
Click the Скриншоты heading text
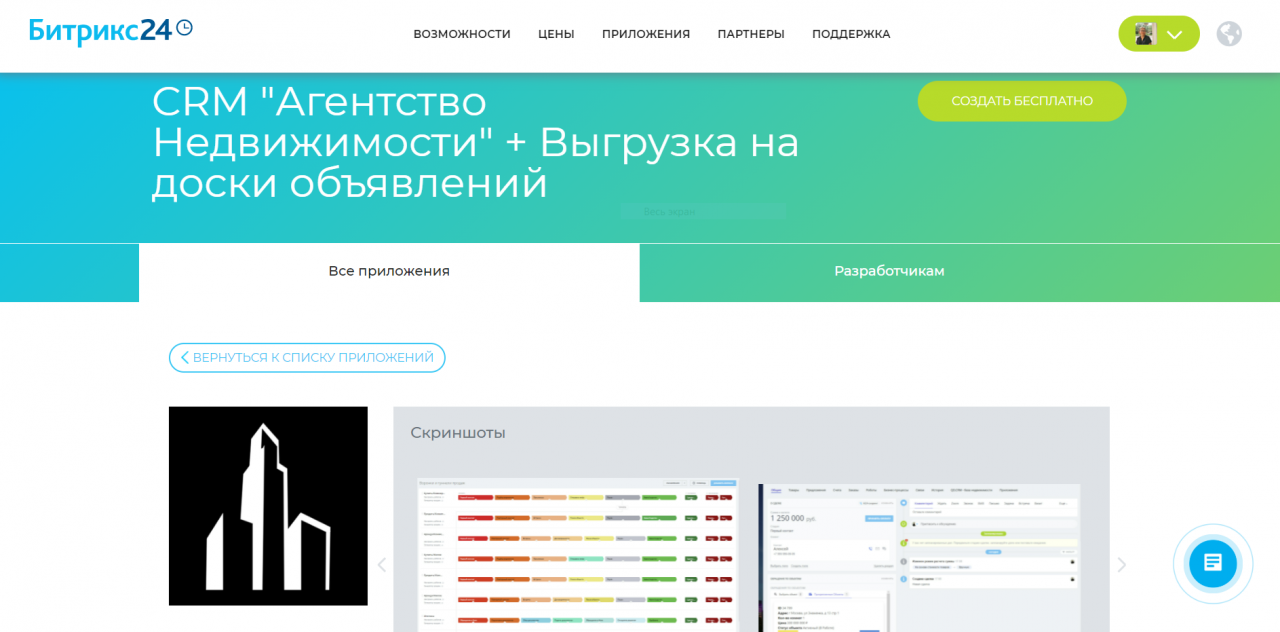(458, 433)
